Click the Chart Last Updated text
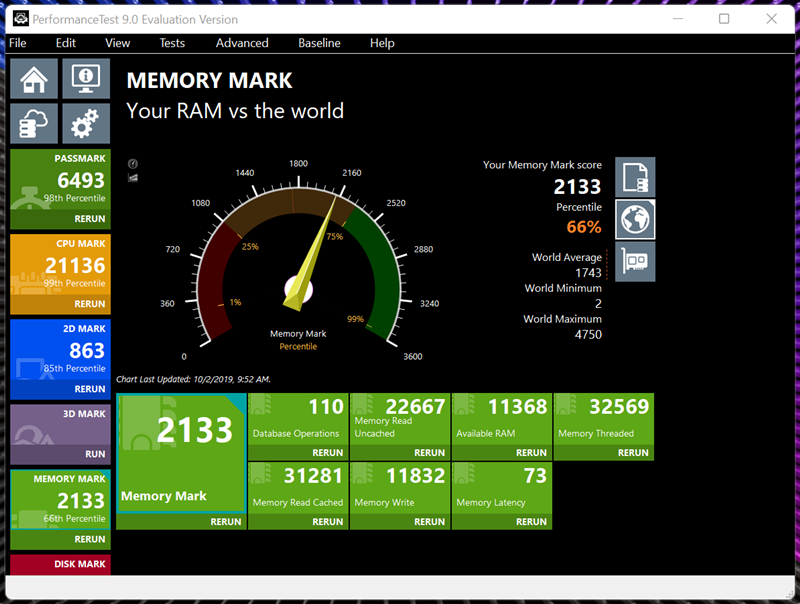Viewport: 800px width, 604px height. (193, 379)
